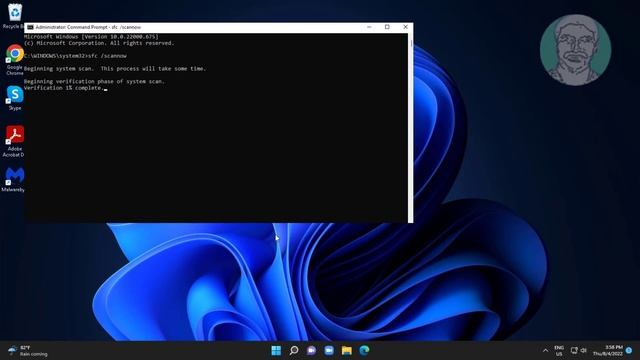
Task: Open File Explorer from taskbar
Action: tap(347, 350)
